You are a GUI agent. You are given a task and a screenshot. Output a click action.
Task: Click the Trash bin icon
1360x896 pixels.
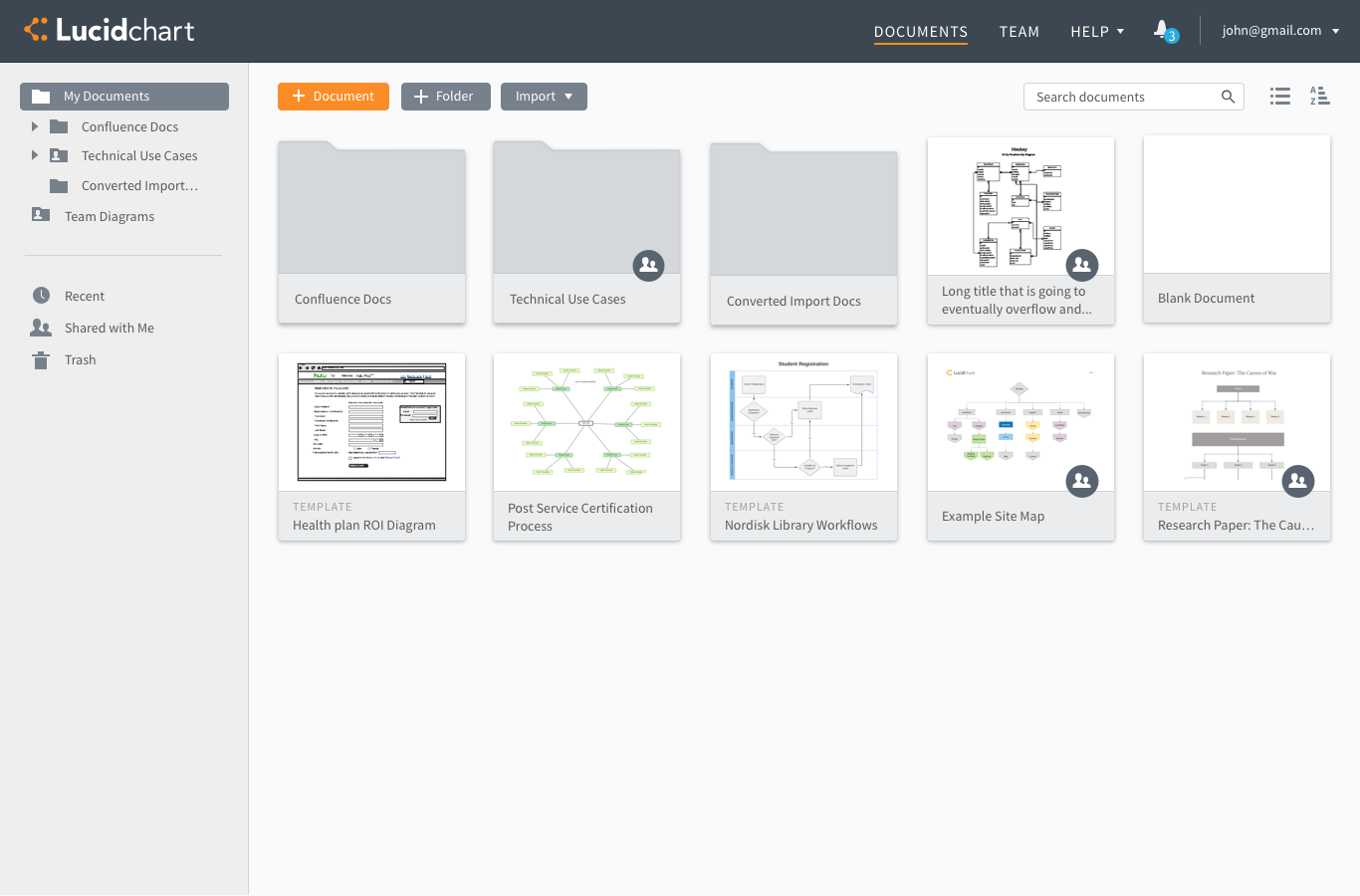point(41,360)
